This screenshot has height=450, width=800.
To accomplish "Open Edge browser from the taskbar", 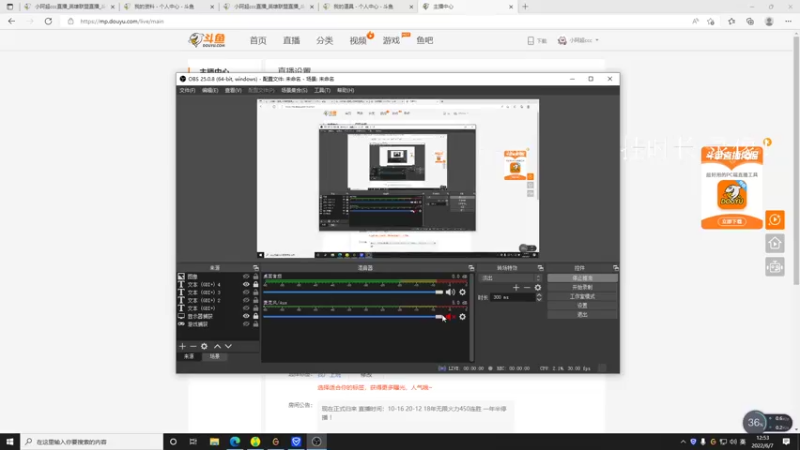I will (235, 442).
